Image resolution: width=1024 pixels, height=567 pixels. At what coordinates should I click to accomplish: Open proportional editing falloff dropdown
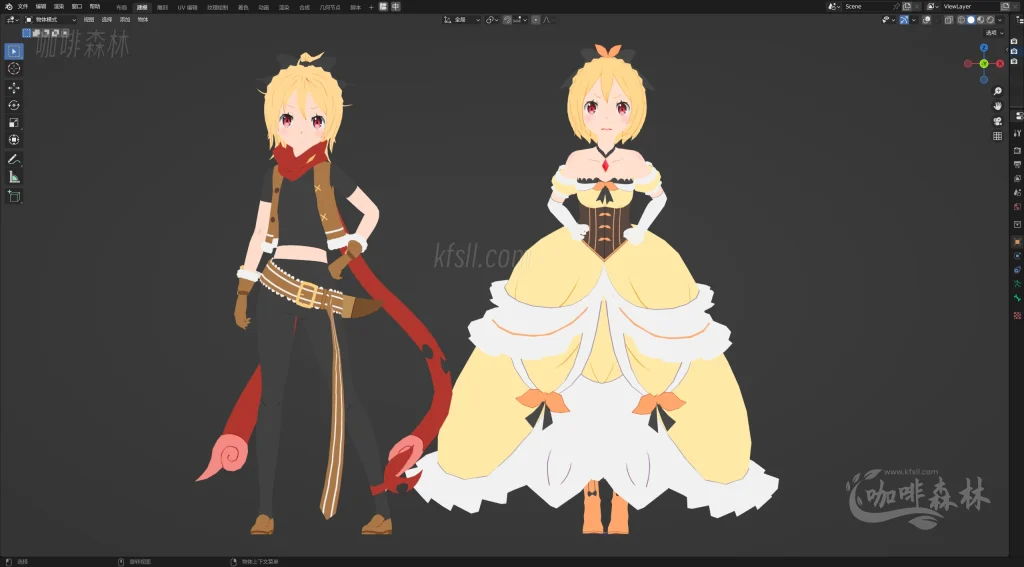547,20
